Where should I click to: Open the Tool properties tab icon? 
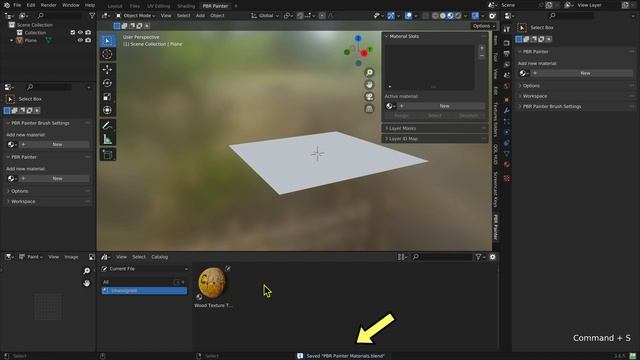point(507,29)
